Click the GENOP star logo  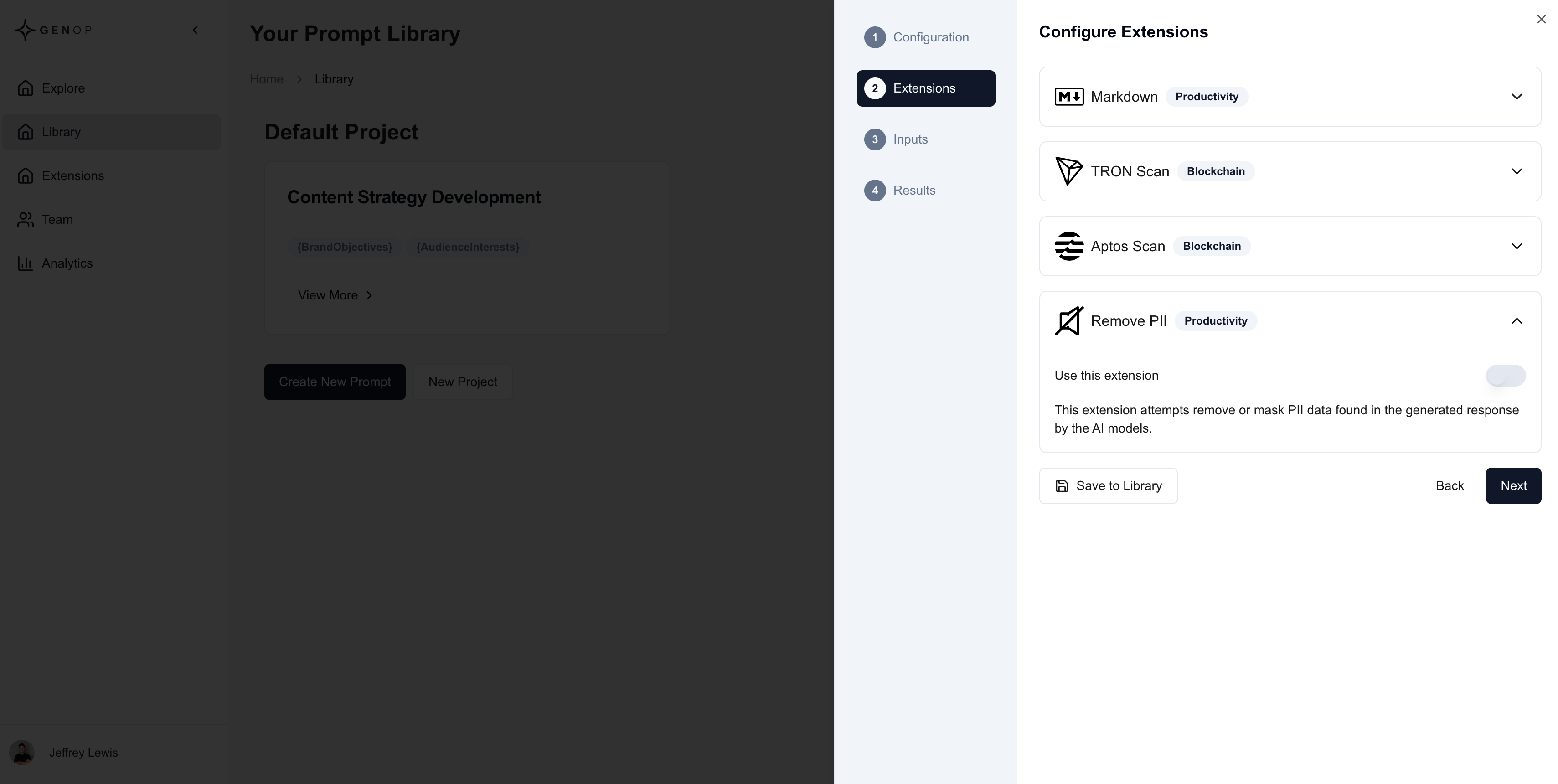25,30
